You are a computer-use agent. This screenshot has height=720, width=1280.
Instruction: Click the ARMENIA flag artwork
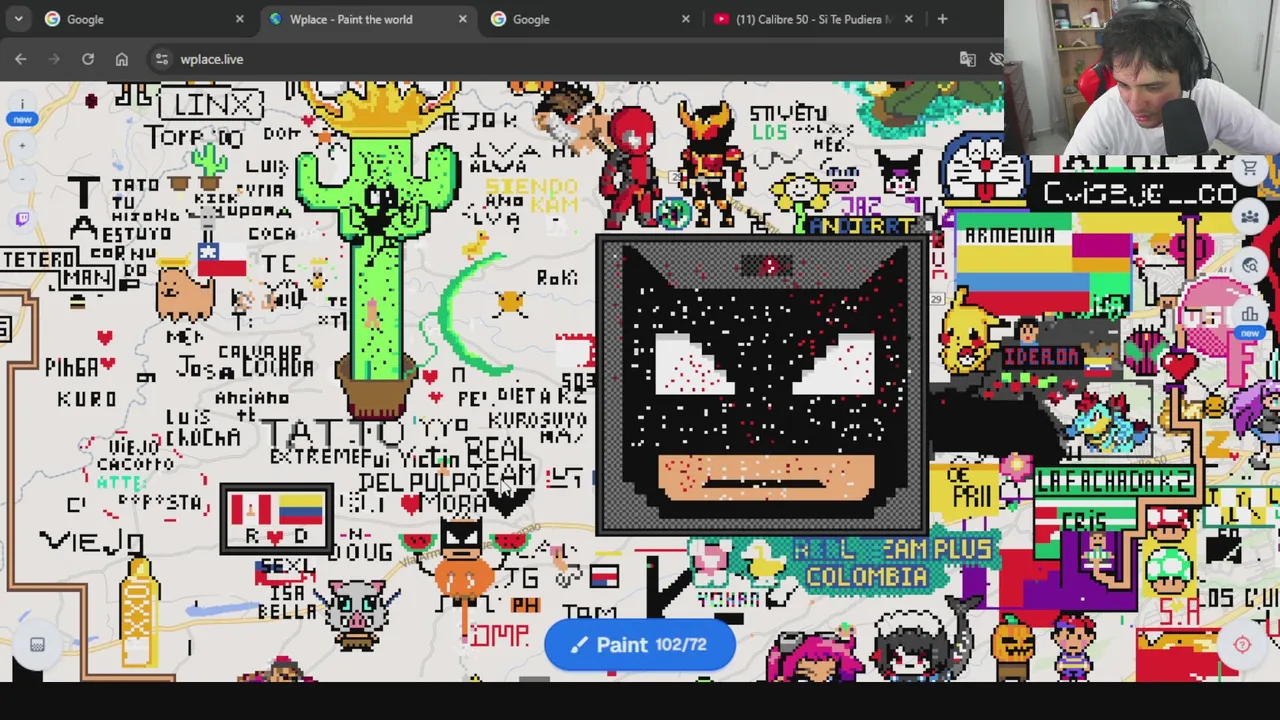pos(1041,266)
